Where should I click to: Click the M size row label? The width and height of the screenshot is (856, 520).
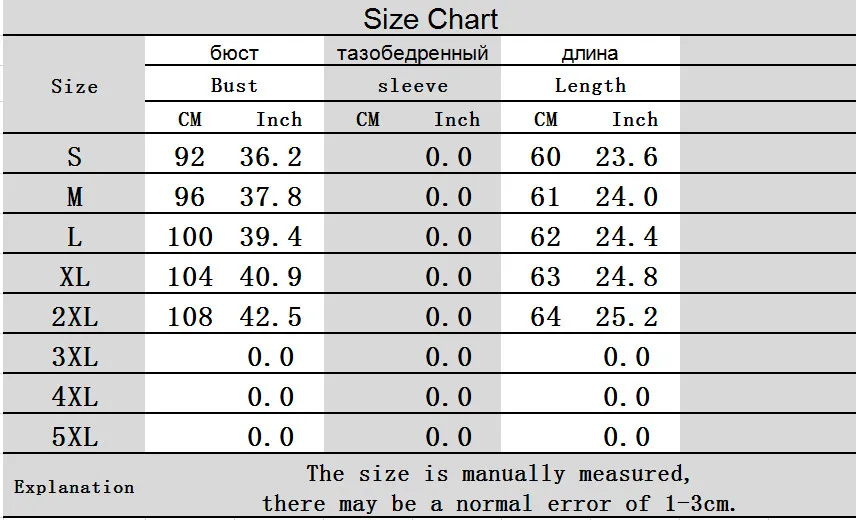pos(75,196)
